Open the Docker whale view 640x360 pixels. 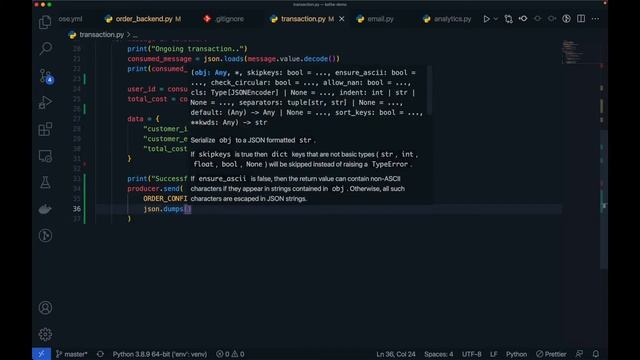click(x=45, y=209)
